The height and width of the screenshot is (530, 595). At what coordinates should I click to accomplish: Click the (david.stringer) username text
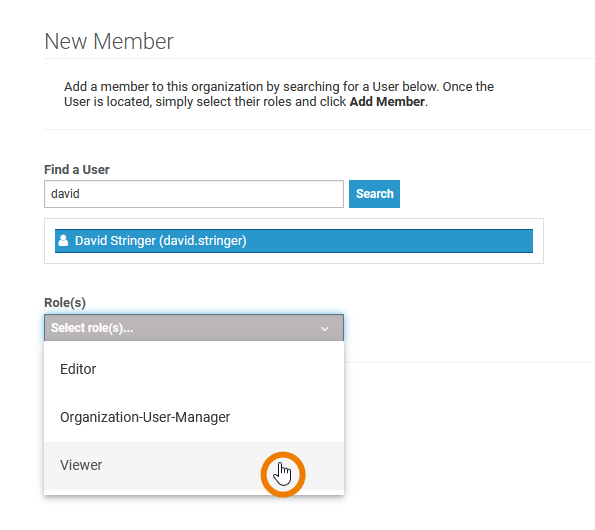click(x=203, y=241)
